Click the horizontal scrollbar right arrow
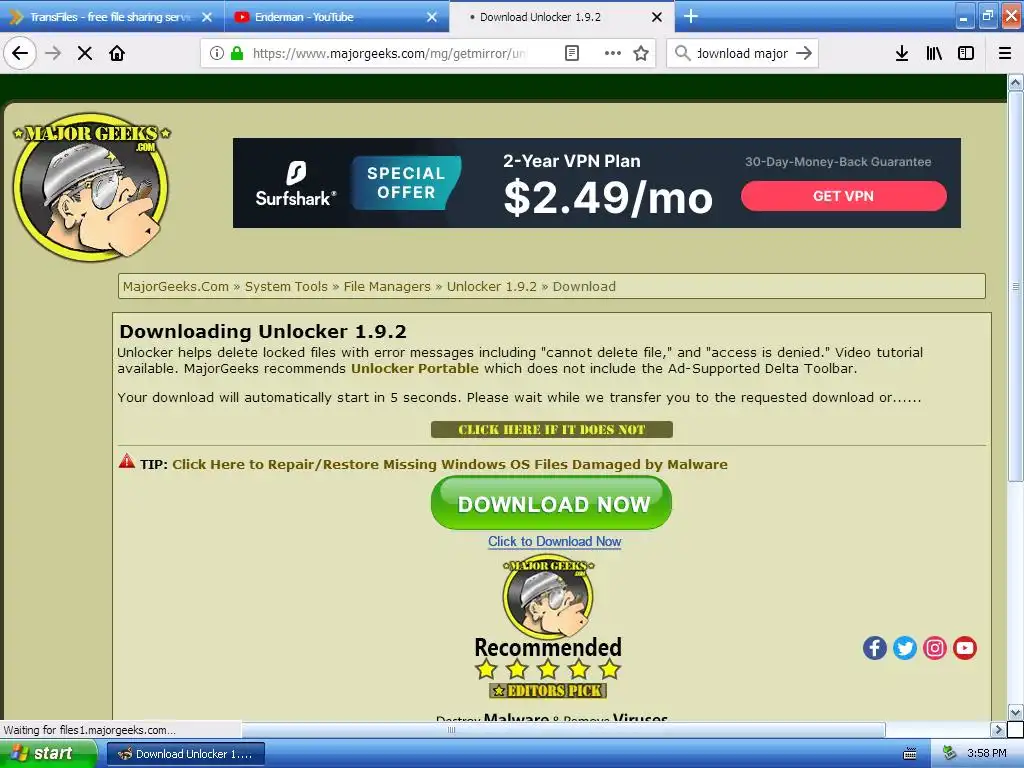 (997, 729)
